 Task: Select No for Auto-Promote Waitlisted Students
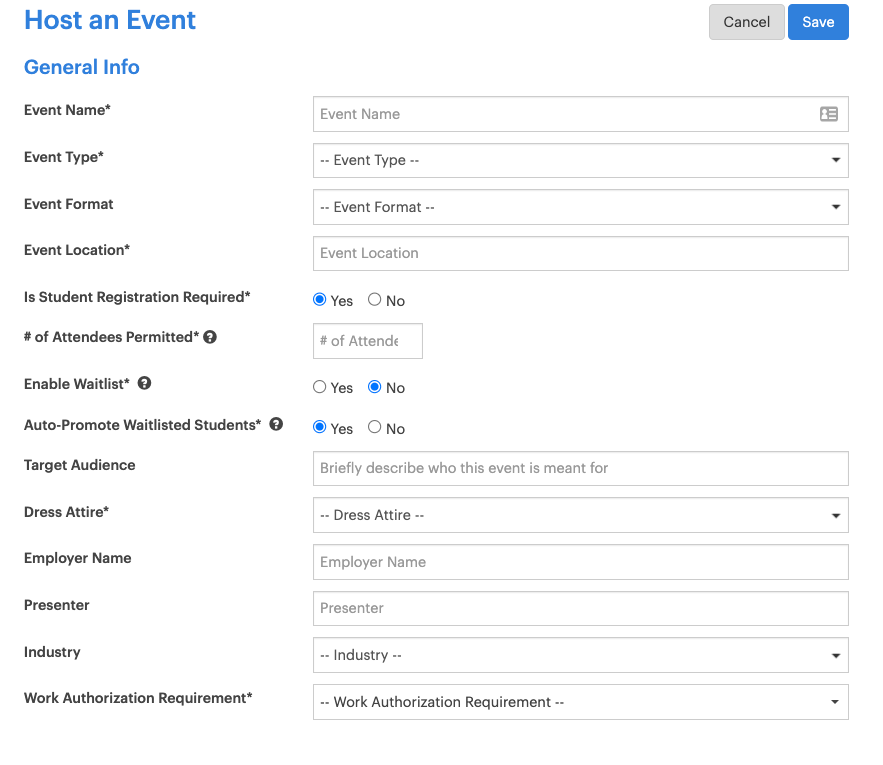[374, 427]
